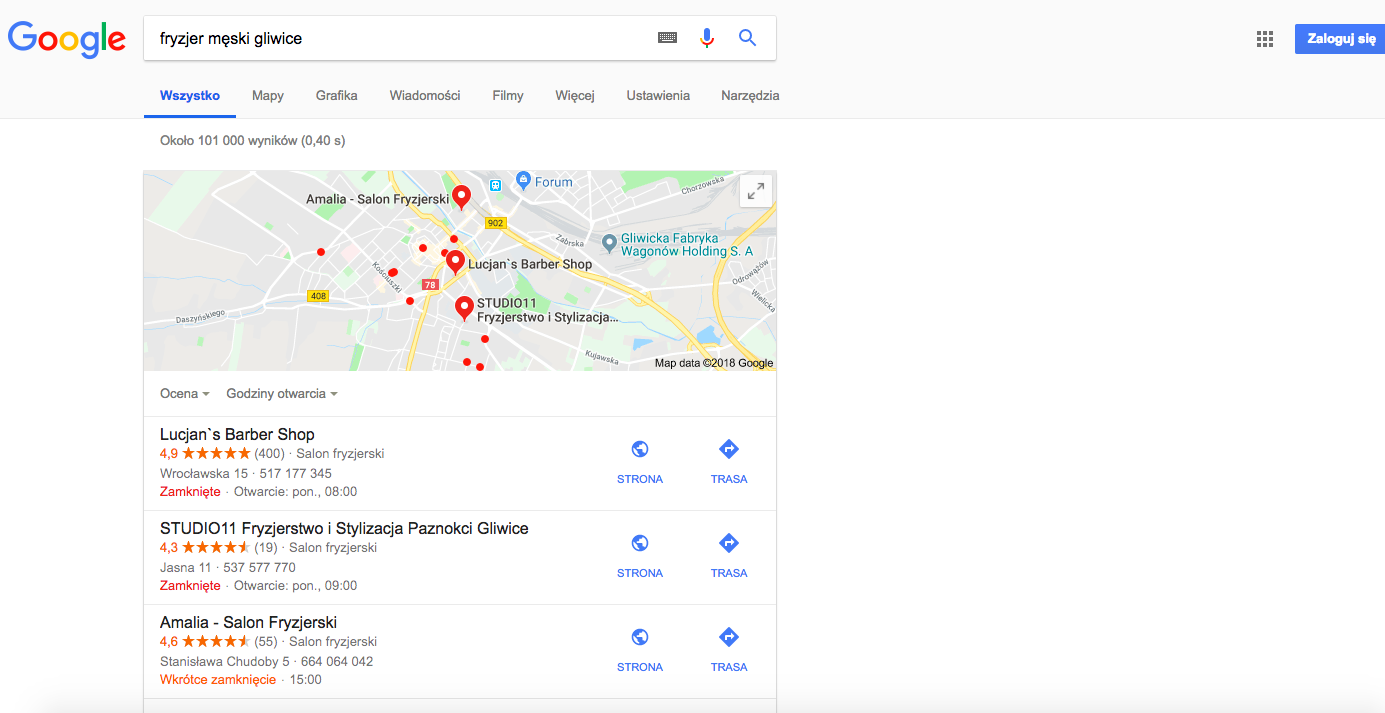
Task: Select the Amalia - Salon Fryzjerski map pin
Action: tap(461, 197)
